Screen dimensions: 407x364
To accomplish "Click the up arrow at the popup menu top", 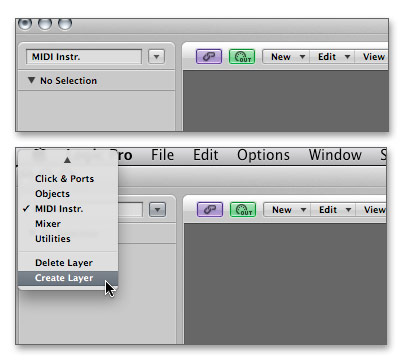I will (x=67, y=160).
